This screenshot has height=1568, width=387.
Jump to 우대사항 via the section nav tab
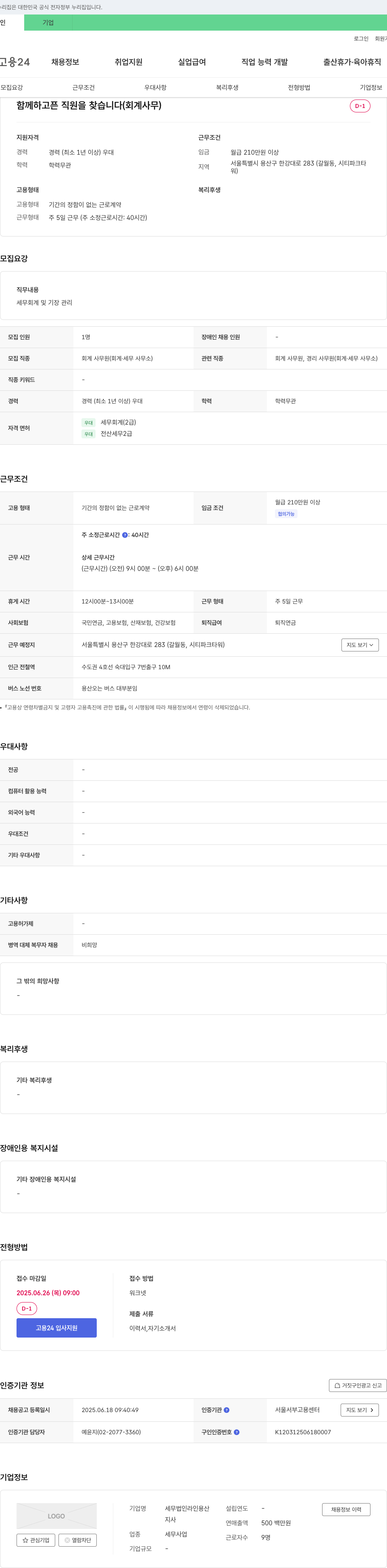point(156,88)
